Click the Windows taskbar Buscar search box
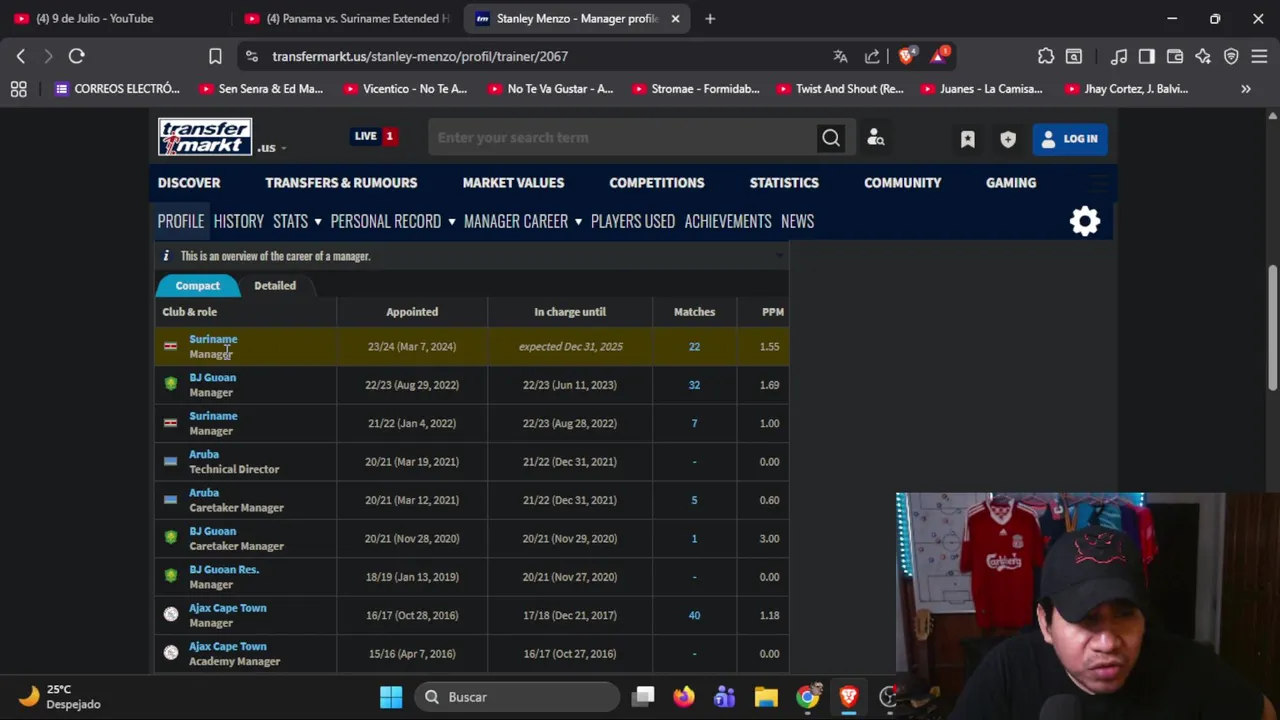Screen dimensions: 1280x720 [518, 697]
